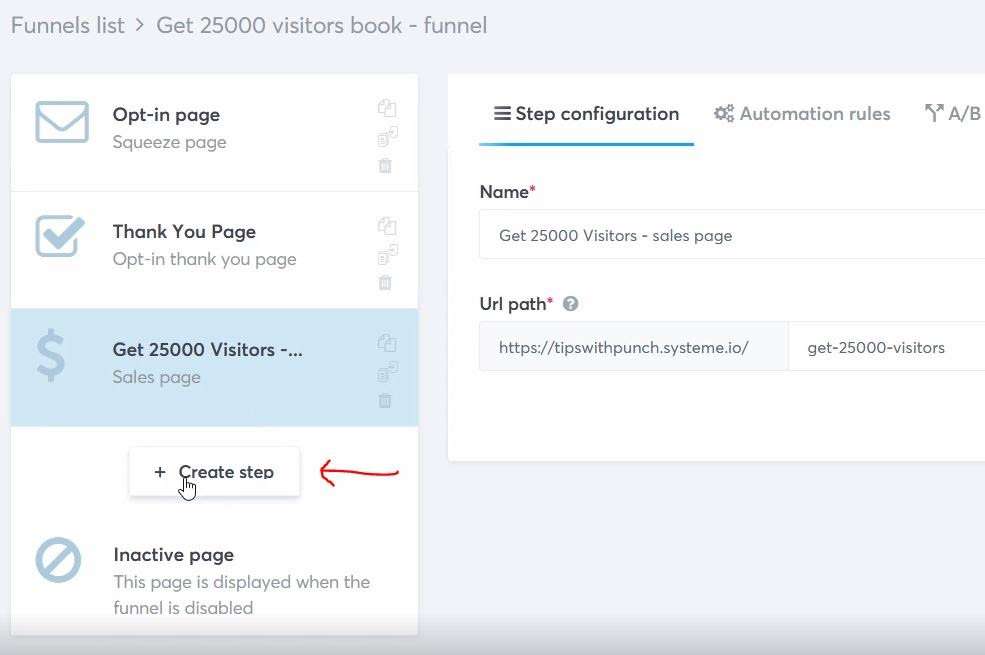Viewport: 985px width, 655px height.
Task: Open the Step configuration tab
Action: 586,114
